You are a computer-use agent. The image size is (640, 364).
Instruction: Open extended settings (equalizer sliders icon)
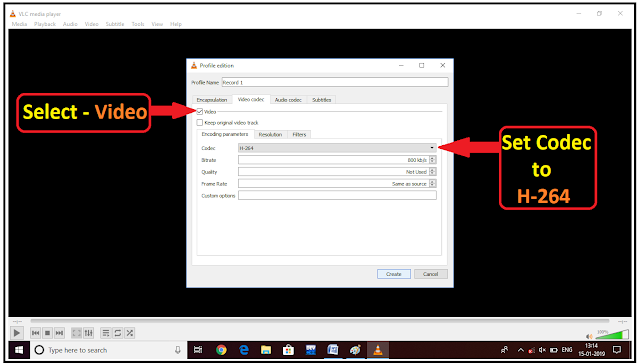(x=89, y=333)
